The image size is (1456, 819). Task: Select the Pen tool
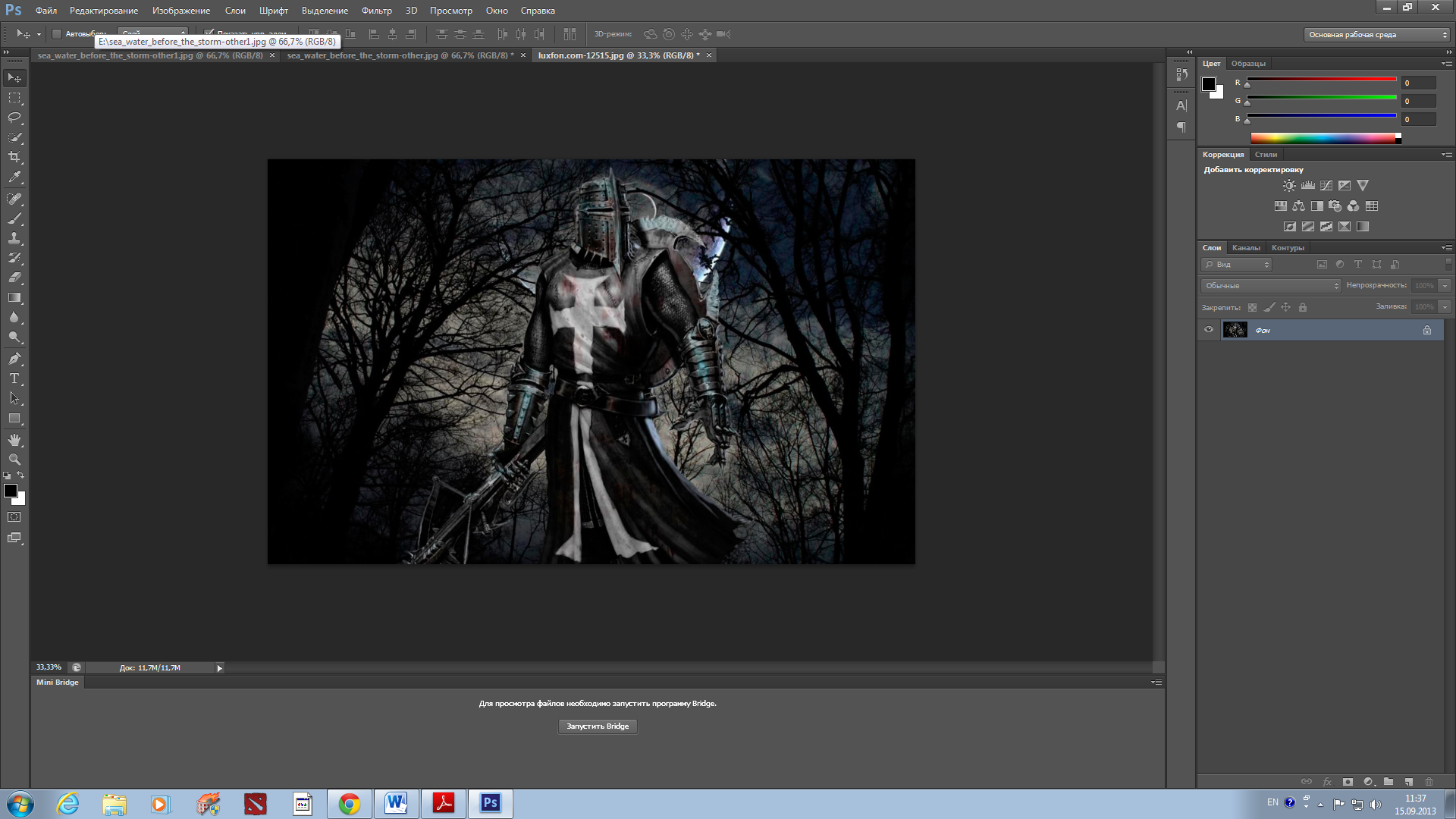pos(14,359)
